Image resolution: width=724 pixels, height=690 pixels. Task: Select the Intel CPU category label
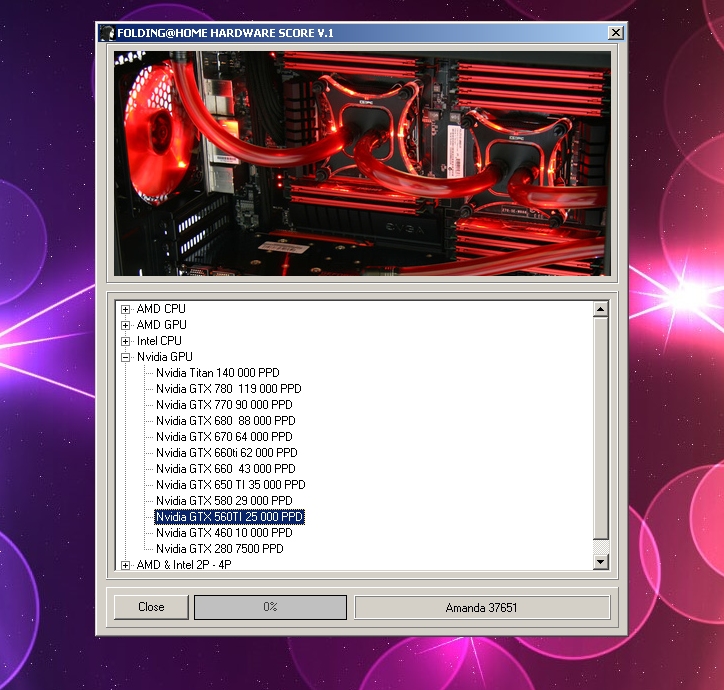159,341
